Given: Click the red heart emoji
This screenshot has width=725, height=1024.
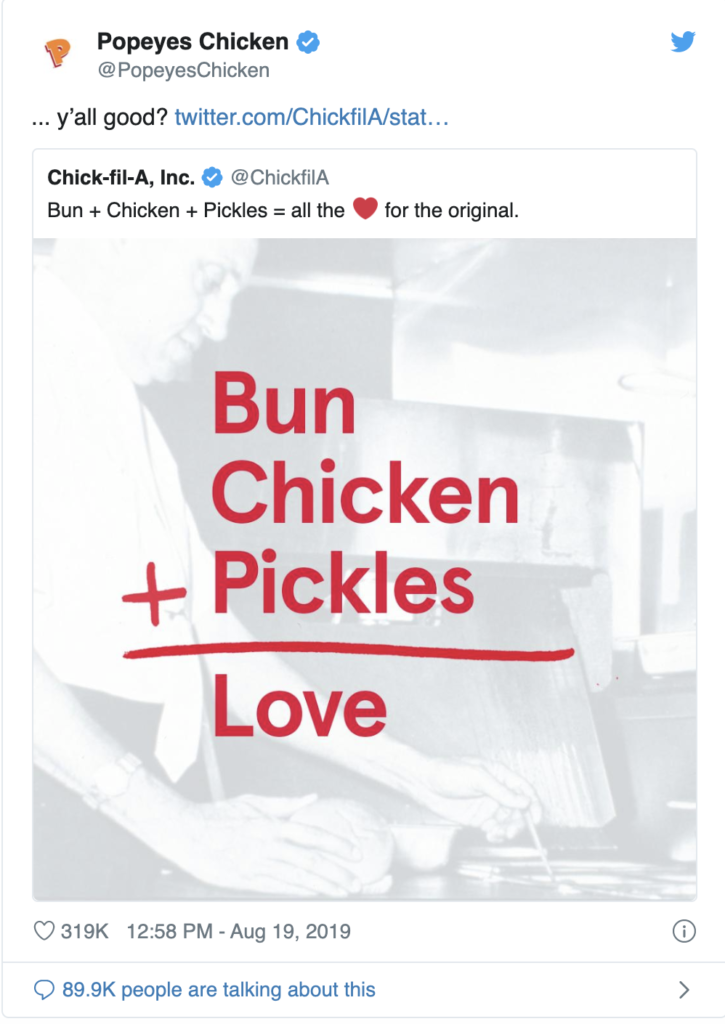Looking at the screenshot, I should click(x=365, y=209).
